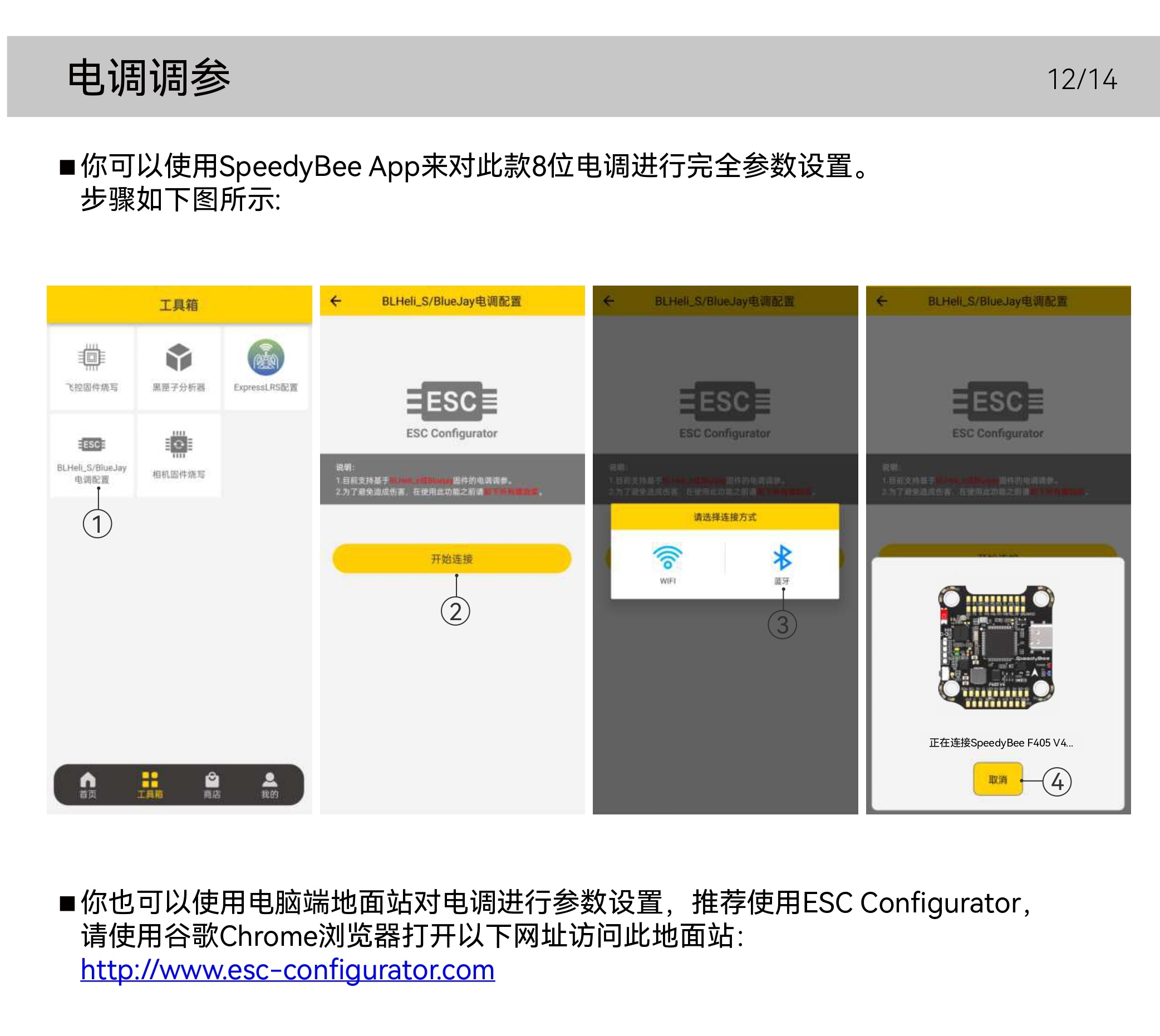Tap back arrow in fourth phone screen

[x=882, y=301]
